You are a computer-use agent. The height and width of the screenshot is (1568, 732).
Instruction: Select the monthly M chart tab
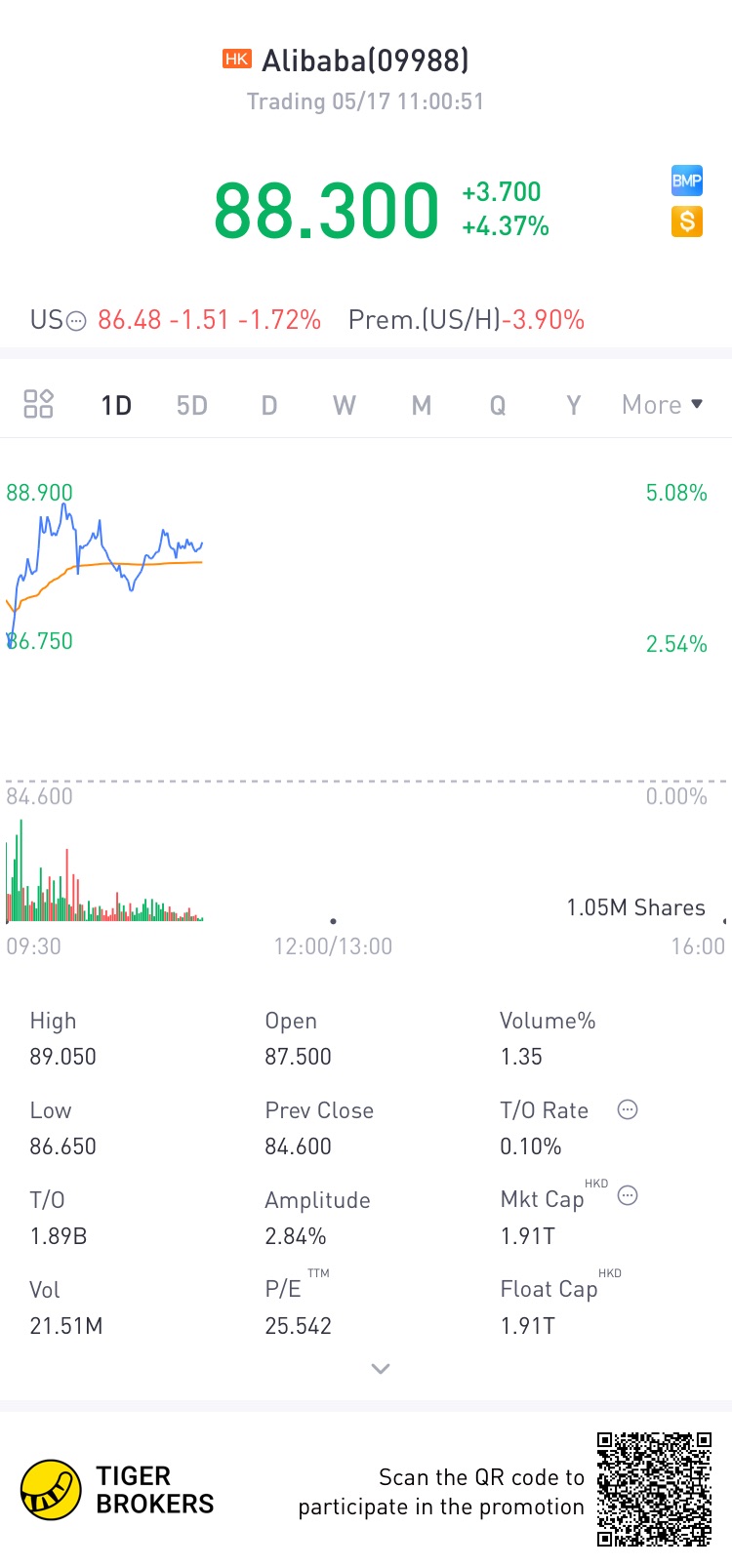click(x=421, y=406)
